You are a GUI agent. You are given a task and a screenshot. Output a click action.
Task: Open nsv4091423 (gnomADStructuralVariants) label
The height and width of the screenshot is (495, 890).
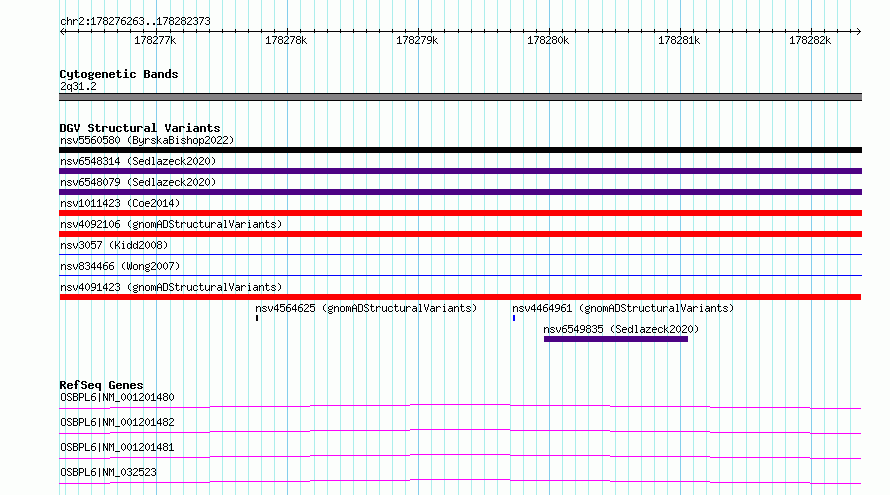(171, 287)
